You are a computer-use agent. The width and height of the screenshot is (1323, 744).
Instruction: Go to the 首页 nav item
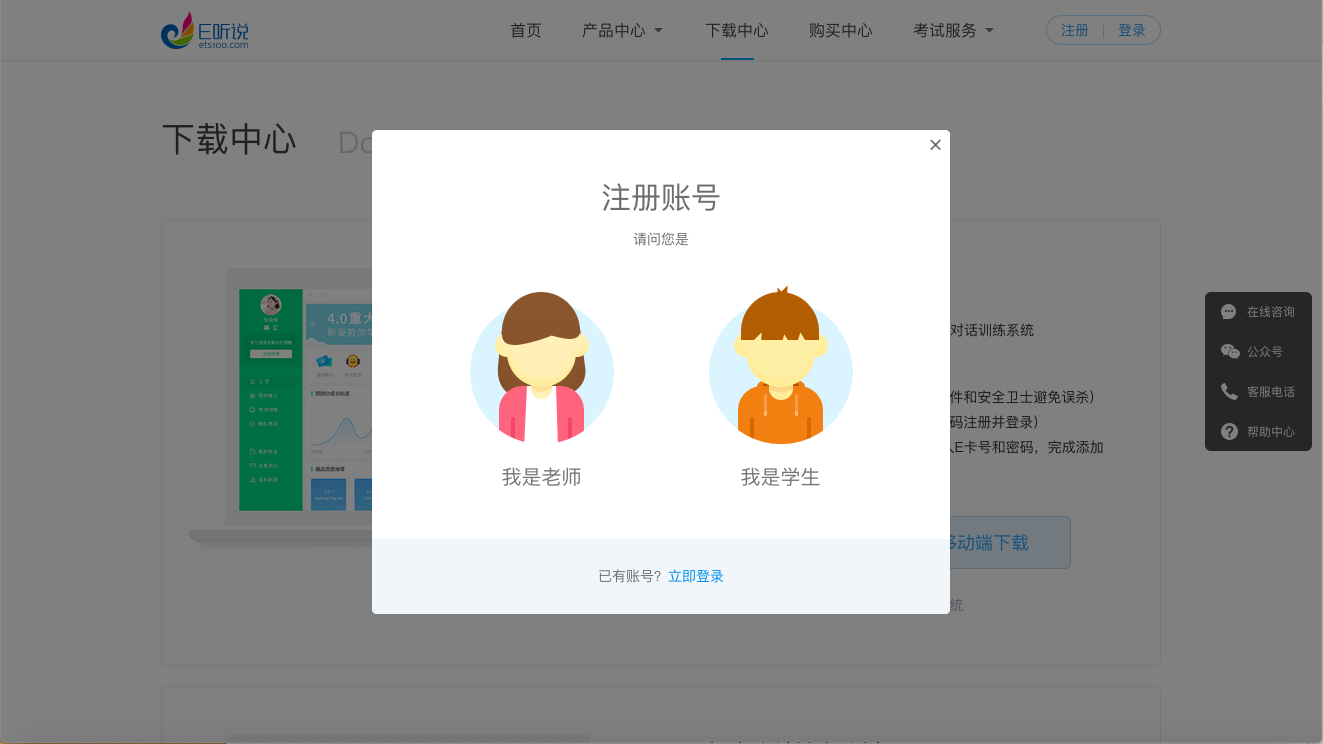coord(526,31)
